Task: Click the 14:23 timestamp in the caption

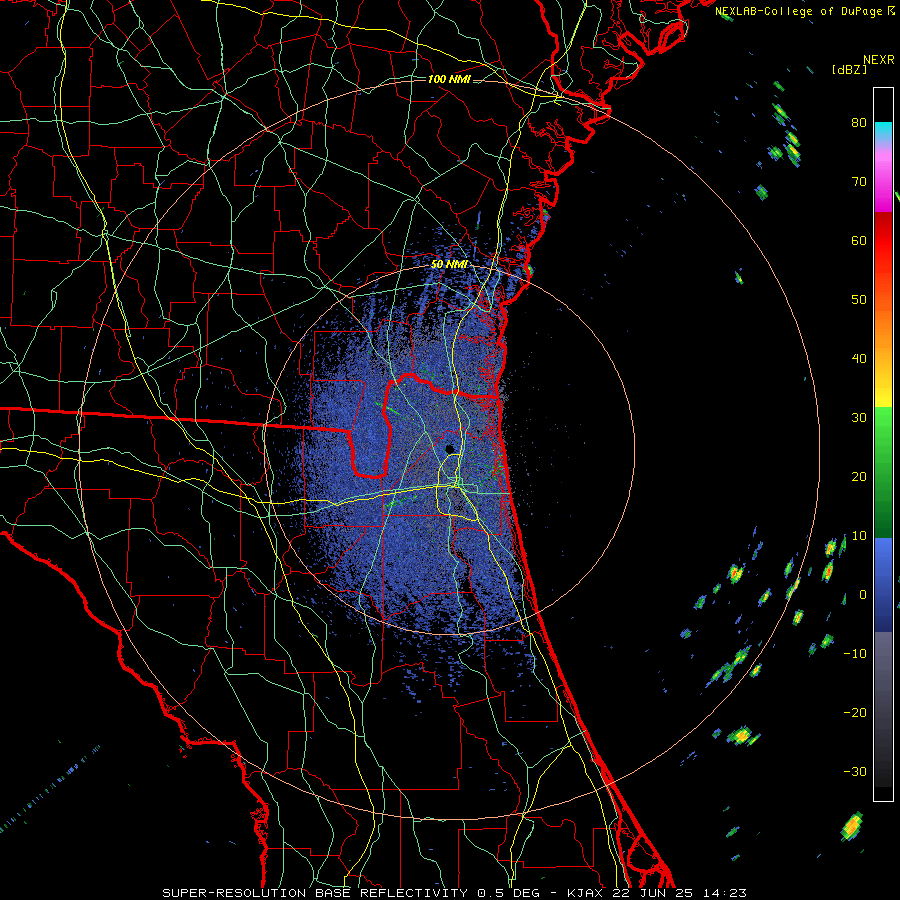Action: pyautogui.click(x=725, y=893)
